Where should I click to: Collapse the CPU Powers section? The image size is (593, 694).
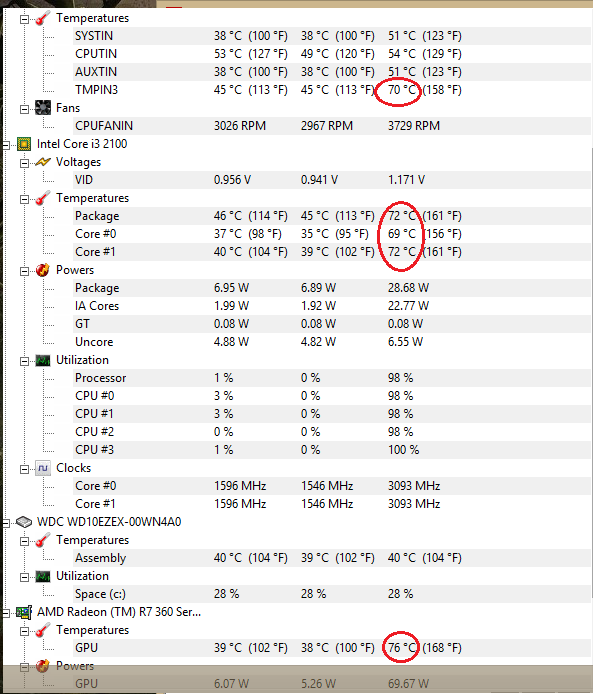pyautogui.click(x=24, y=271)
